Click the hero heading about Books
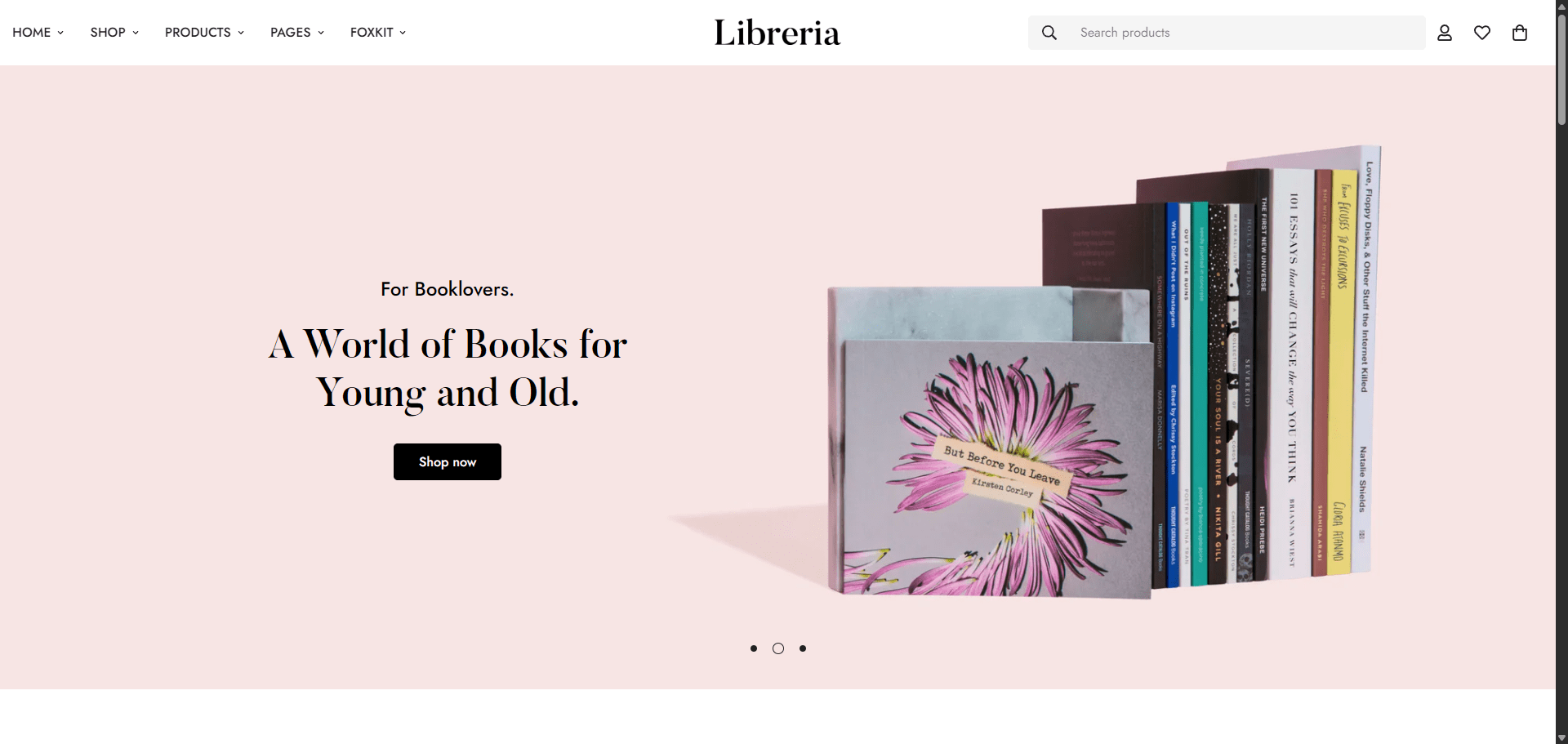Image resolution: width=1568 pixels, height=744 pixels. point(448,368)
